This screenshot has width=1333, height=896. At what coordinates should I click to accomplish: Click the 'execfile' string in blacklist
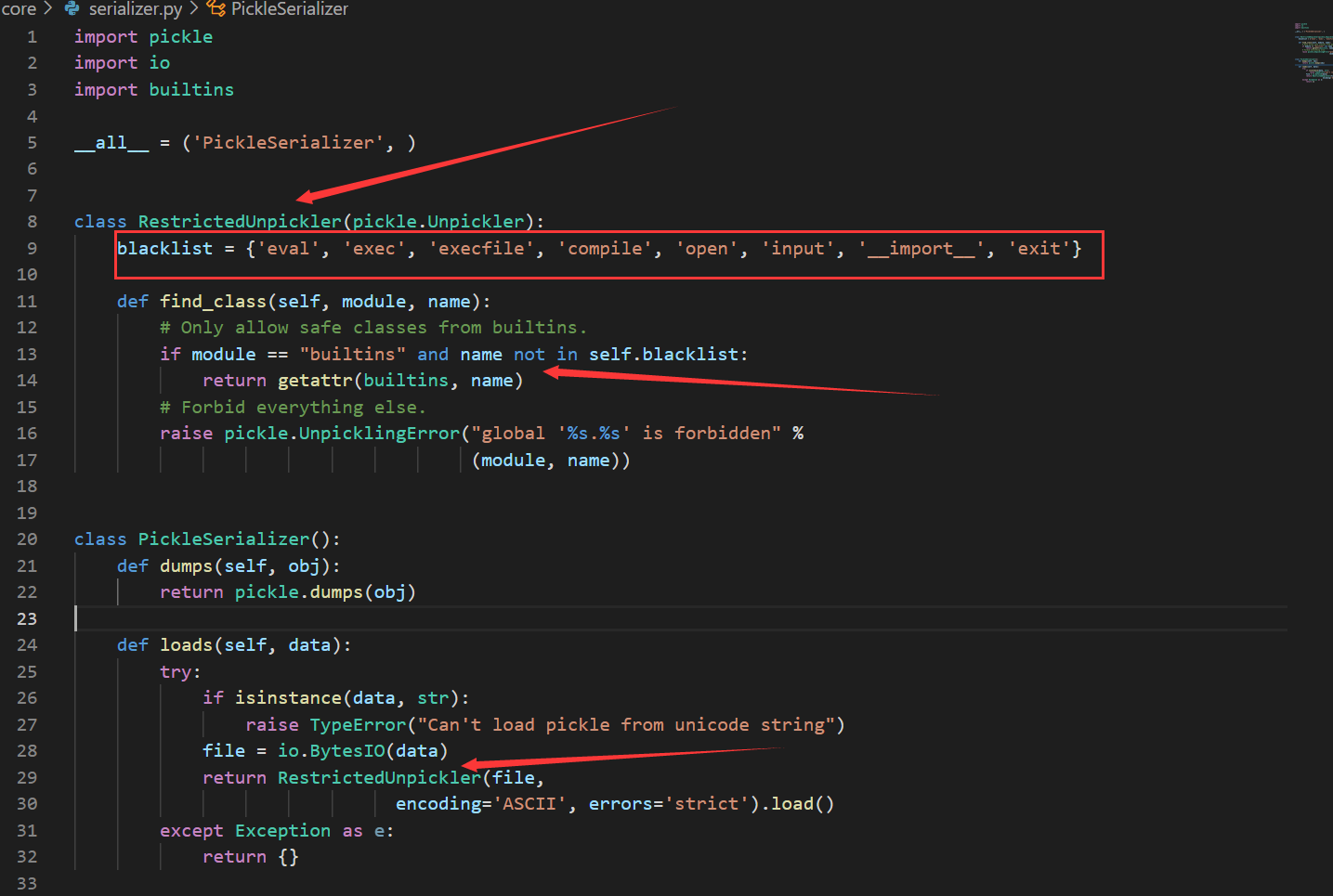tap(481, 249)
